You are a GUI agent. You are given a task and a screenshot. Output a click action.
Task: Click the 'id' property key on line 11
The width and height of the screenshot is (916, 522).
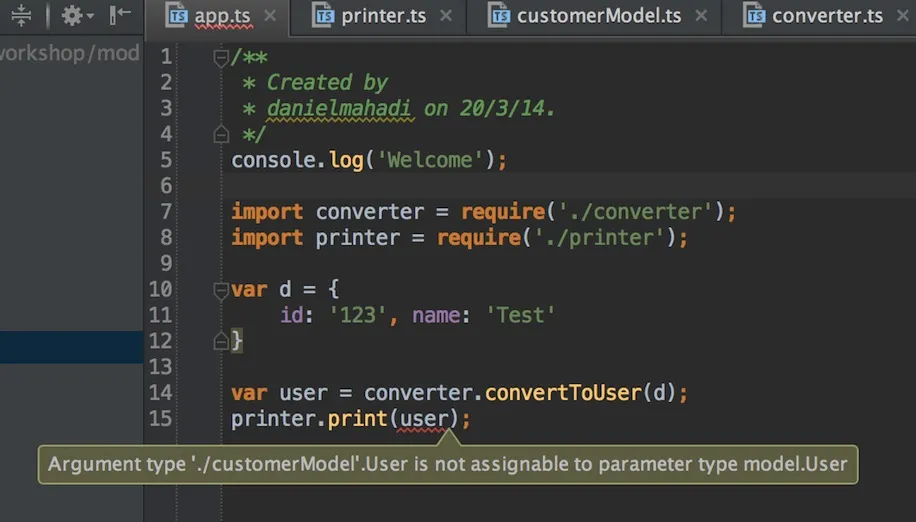pos(293,315)
